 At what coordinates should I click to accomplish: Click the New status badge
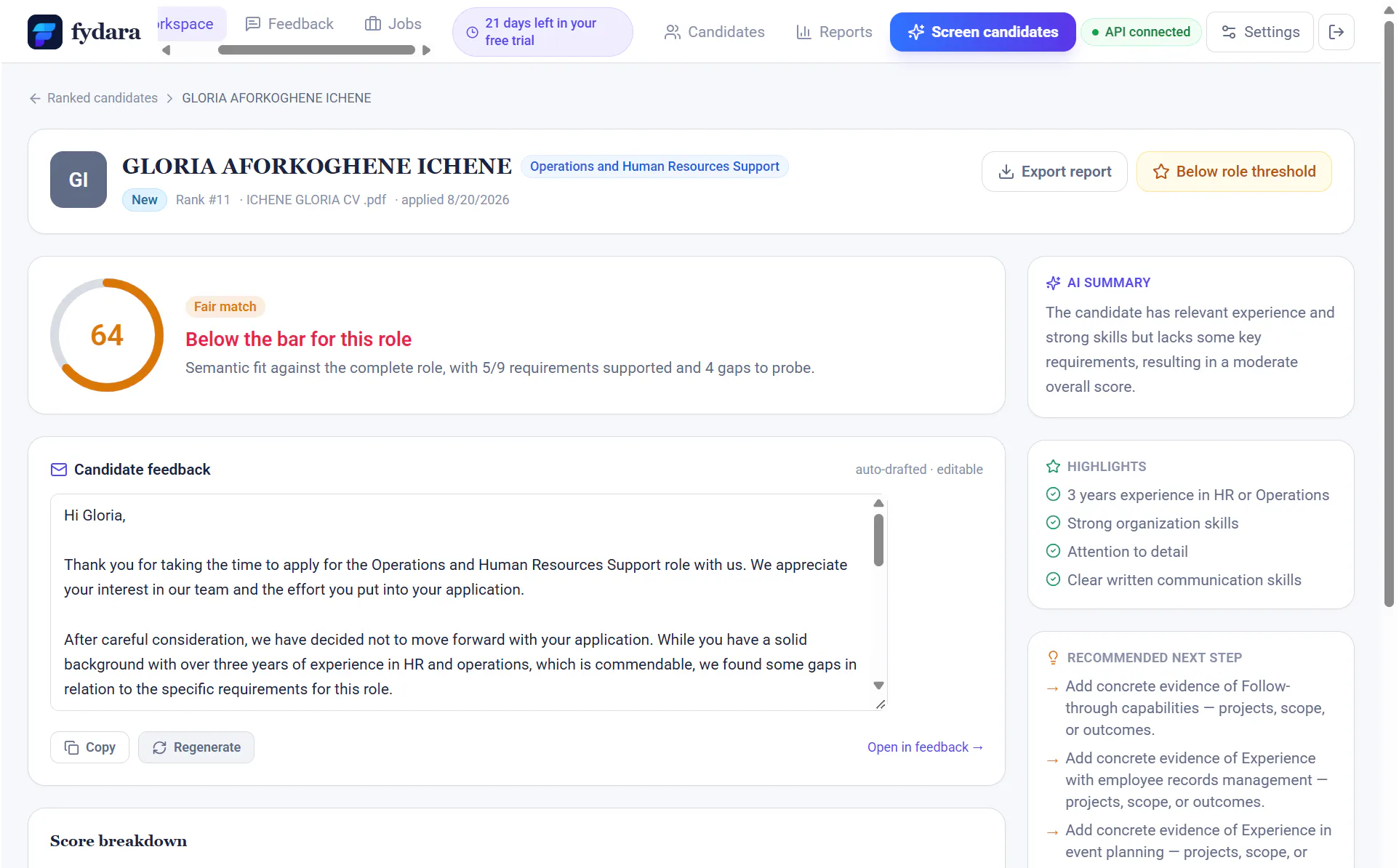(x=145, y=200)
